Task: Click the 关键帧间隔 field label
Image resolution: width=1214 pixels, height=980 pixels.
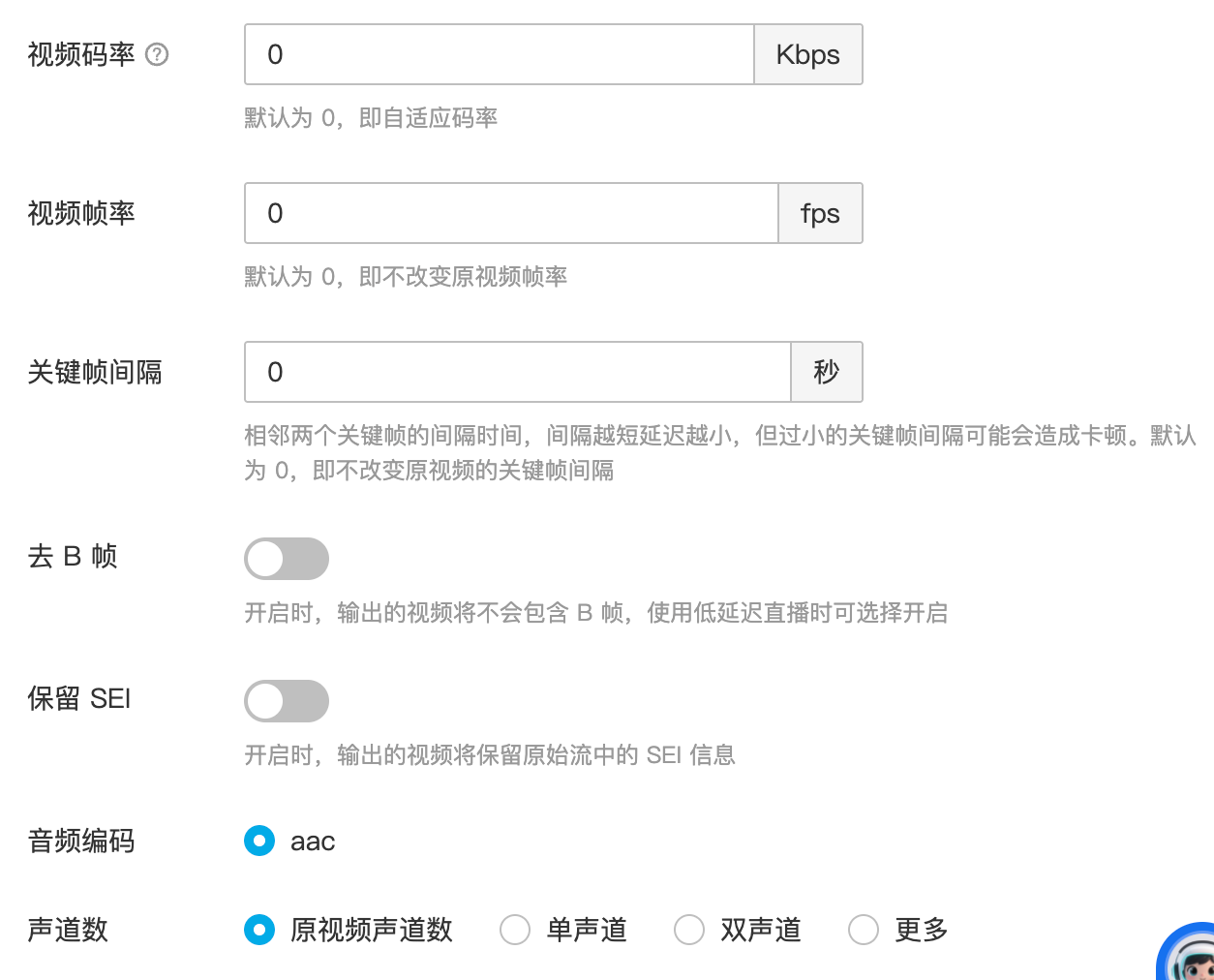Action: pyautogui.click(x=94, y=373)
